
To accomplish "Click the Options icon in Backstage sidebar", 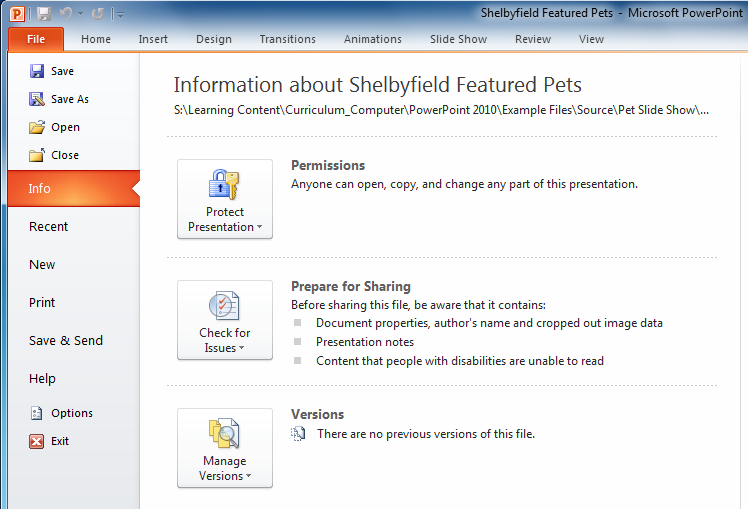I will click(37, 413).
